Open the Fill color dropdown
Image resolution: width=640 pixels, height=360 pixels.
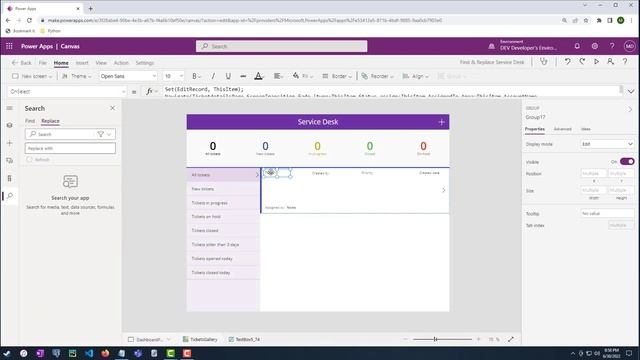[x=303, y=76]
